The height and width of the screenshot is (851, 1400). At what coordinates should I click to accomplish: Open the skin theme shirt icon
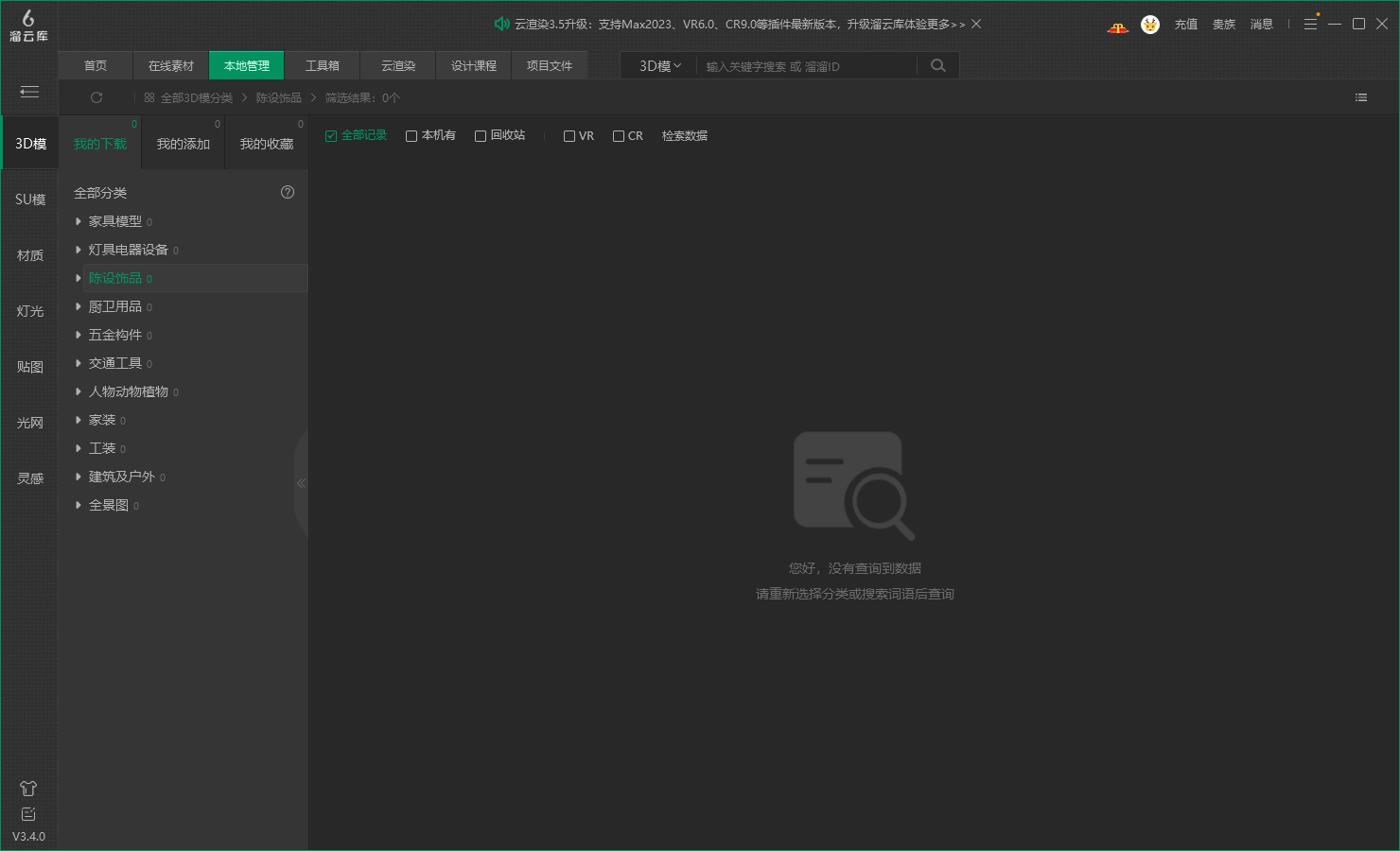pyautogui.click(x=28, y=789)
